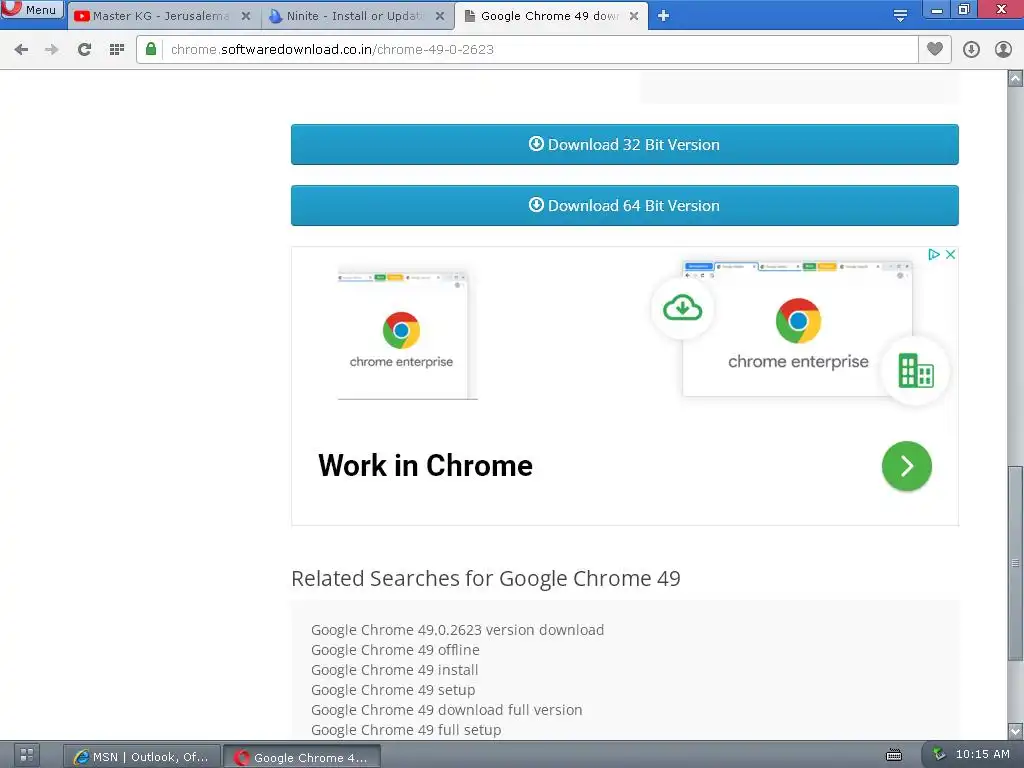1024x768 pixels.
Task: Click Download 32 Bit Version button
Action: 624,144
